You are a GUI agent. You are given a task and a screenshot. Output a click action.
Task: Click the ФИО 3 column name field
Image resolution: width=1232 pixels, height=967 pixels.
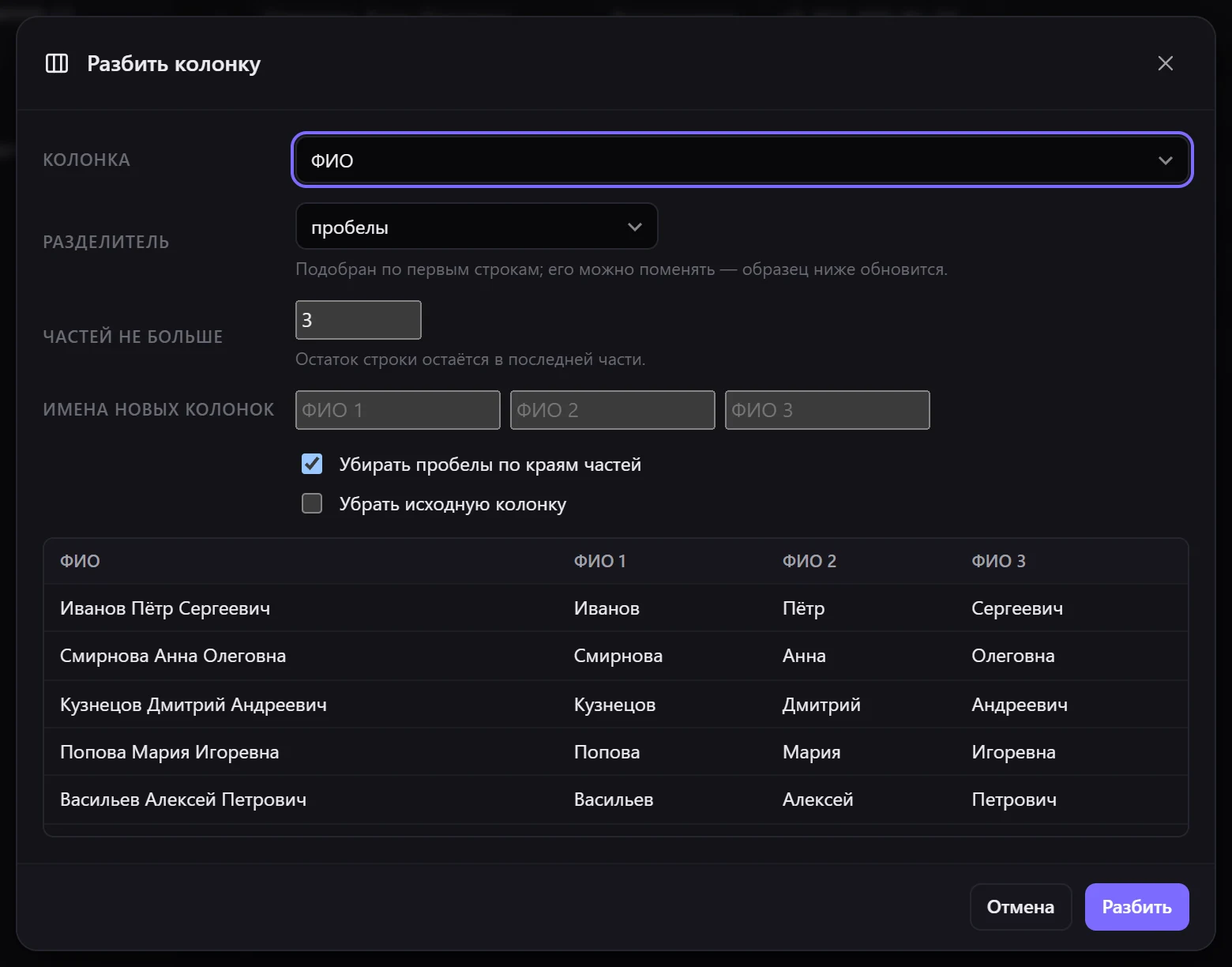(x=827, y=410)
